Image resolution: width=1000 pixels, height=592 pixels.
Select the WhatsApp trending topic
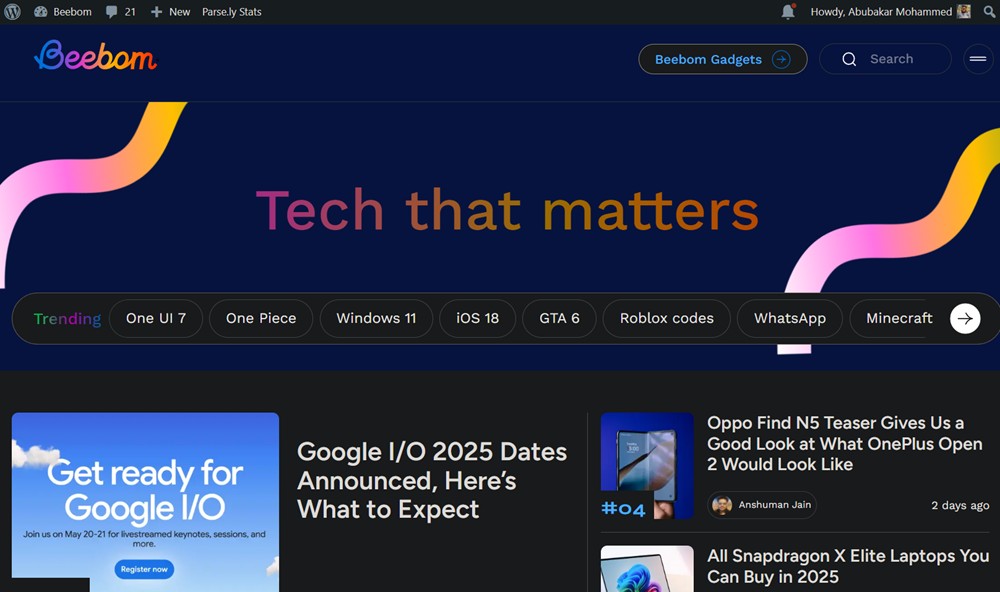(790, 318)
